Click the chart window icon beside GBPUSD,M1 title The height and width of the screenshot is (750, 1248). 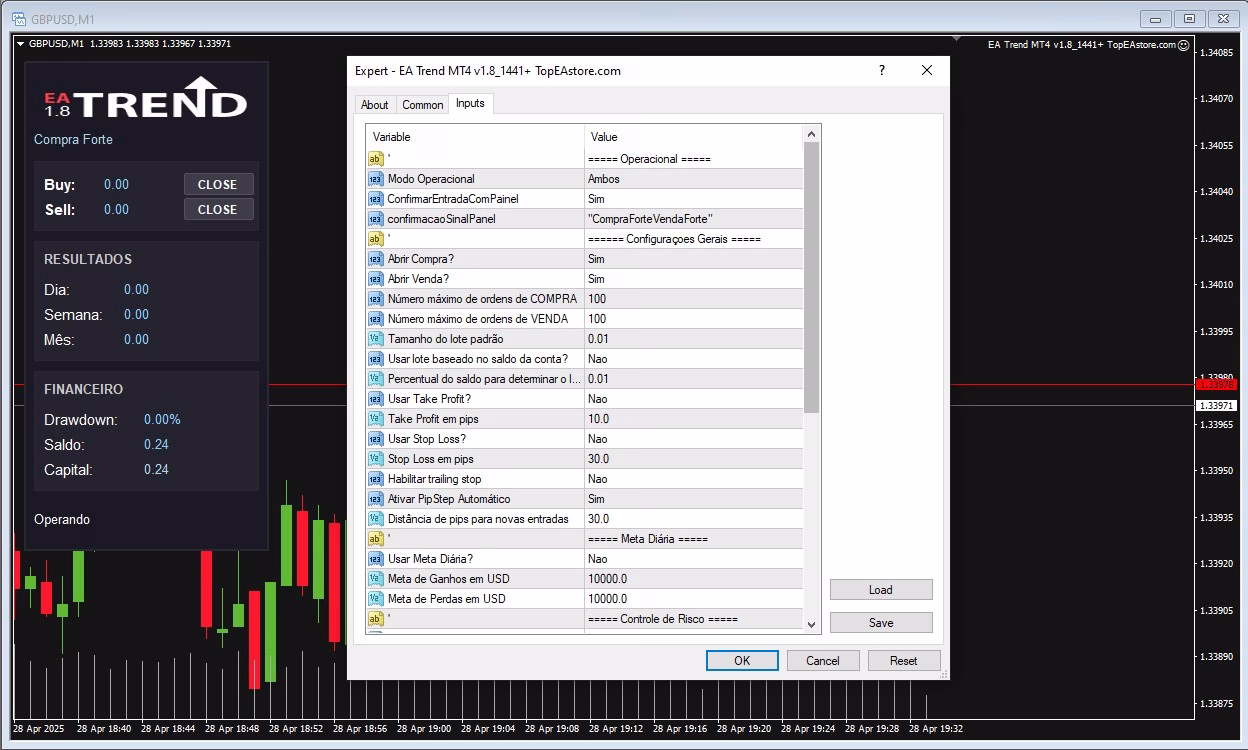(x=18, y=19)
